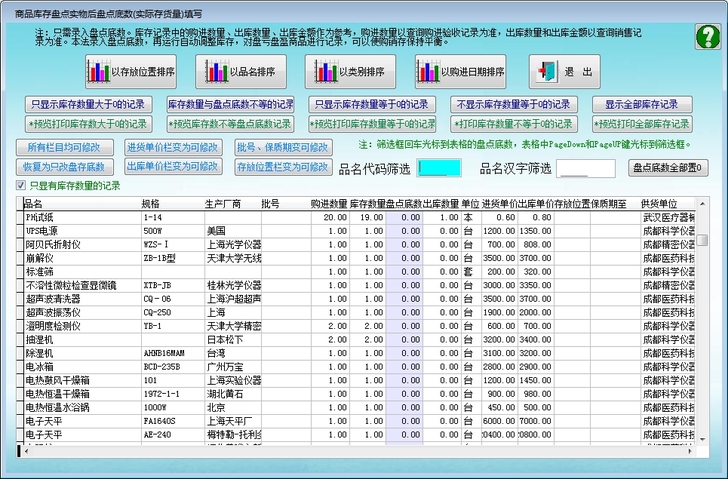Focus the 品名汉字筛选 input field
Viewport: 728px width, 479px height.
pyautogui.click(x=586, y=168)
